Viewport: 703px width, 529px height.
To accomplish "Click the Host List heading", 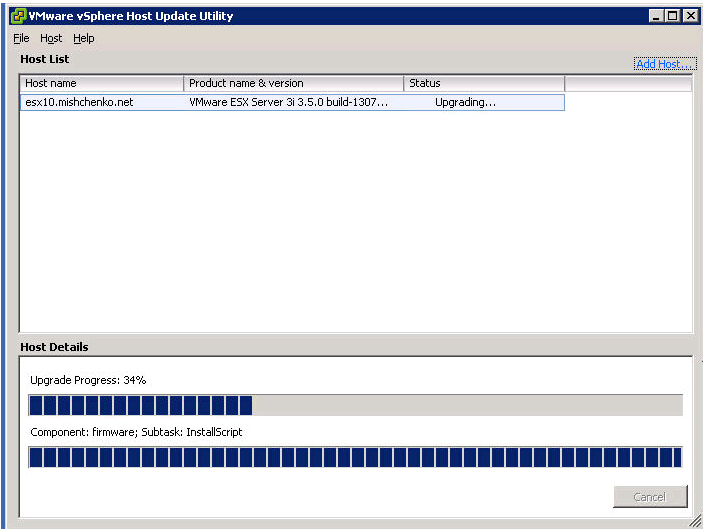I will (44, 59).
